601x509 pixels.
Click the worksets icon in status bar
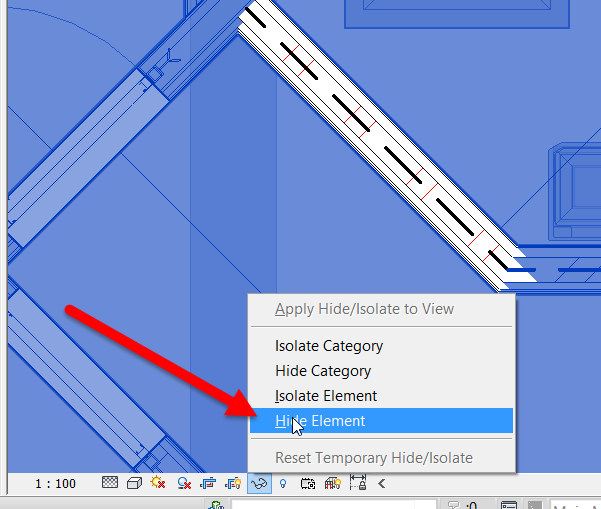pyautogui.click(x=216, y=505)
